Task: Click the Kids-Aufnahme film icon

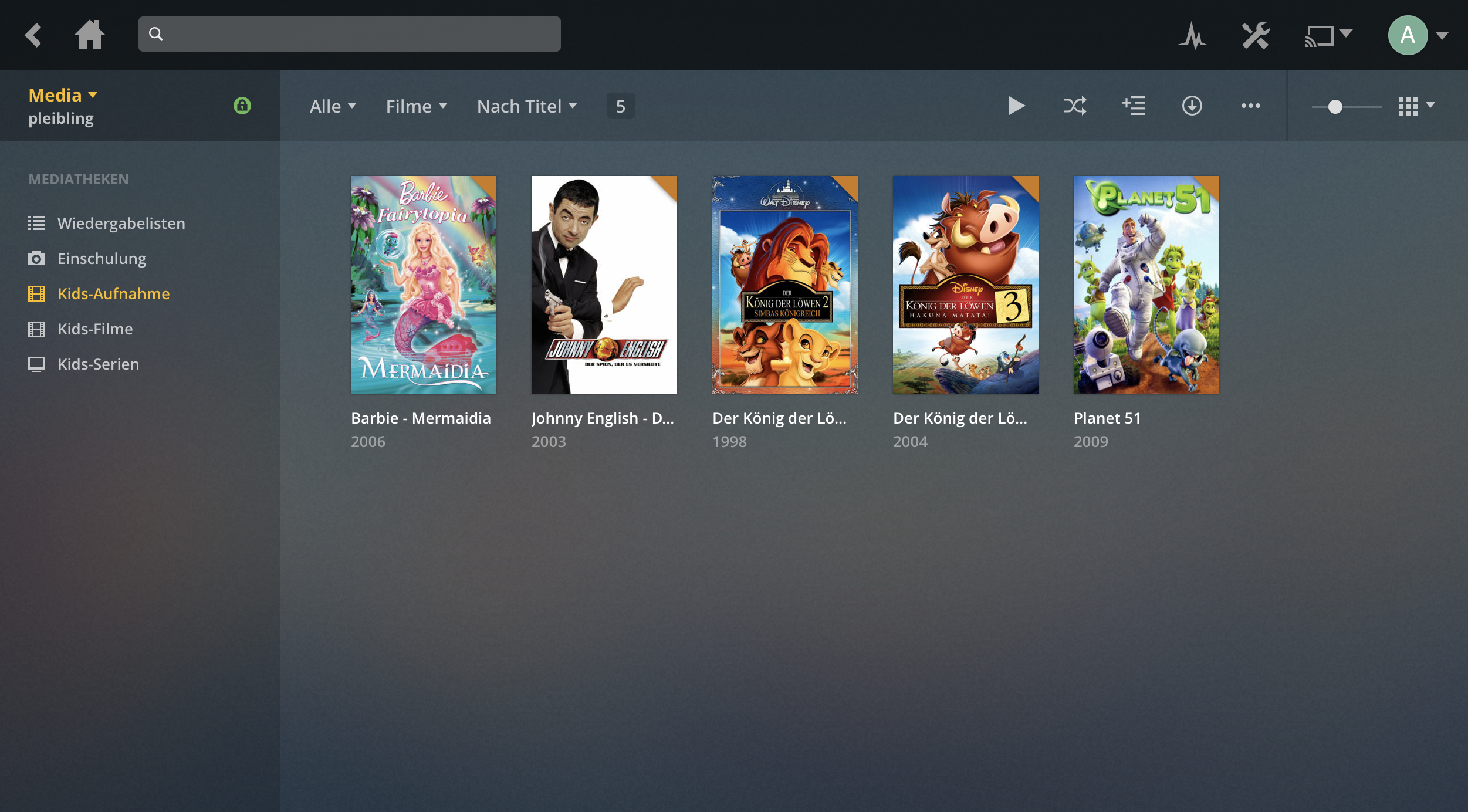Action: click(36, 294)
